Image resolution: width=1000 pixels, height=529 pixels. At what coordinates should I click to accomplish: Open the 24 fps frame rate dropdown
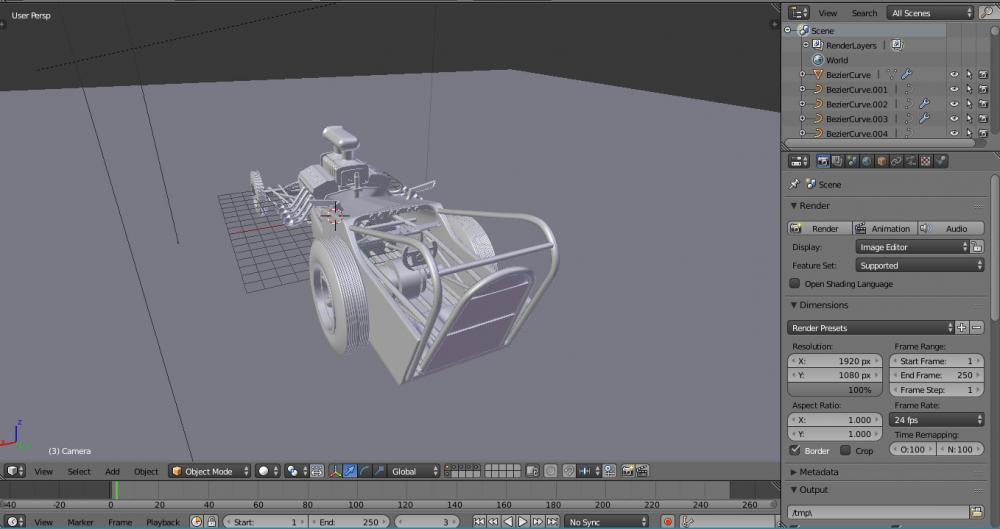click(x=936, y=420)
